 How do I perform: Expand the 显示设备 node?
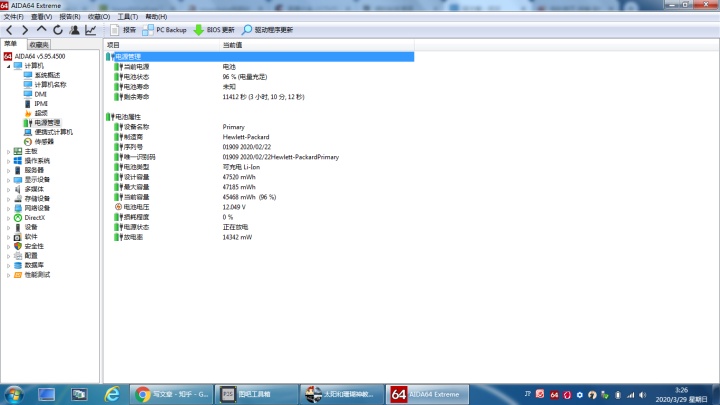pyautogui.click(x=8, y=180)
